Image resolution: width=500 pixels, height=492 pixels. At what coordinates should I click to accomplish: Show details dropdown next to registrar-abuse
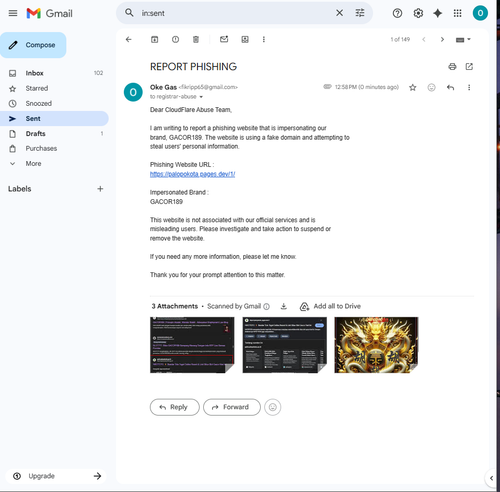(201, 97)
